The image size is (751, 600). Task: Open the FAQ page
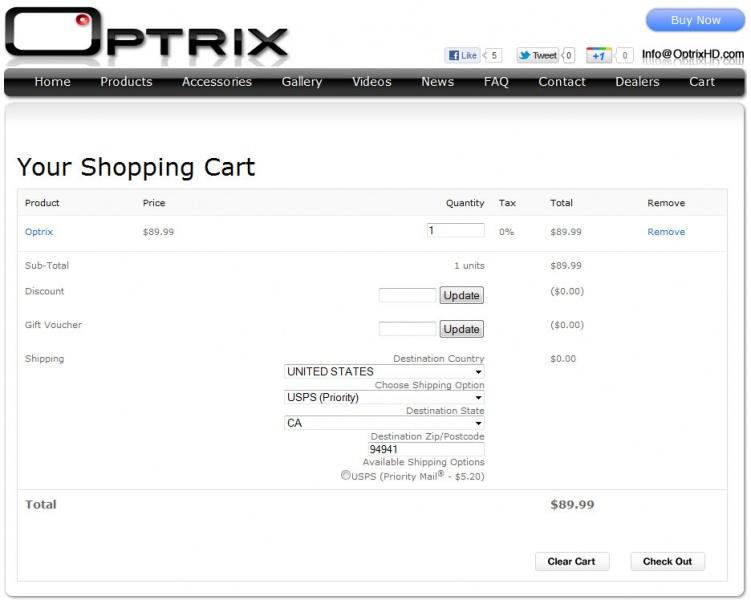click(496, 82)
